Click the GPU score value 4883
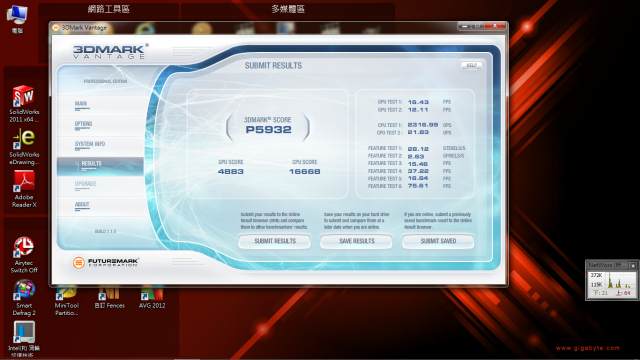 point(231,171)
